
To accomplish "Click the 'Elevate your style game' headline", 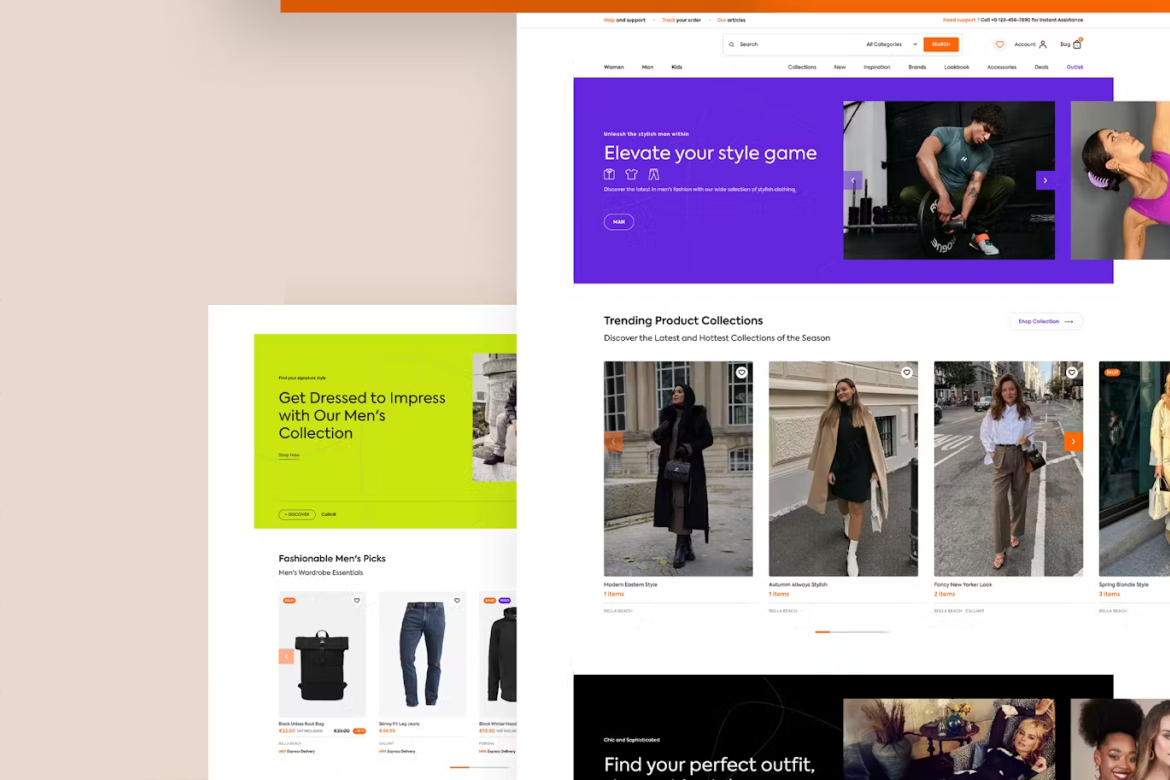I will [x=710, y=153].
